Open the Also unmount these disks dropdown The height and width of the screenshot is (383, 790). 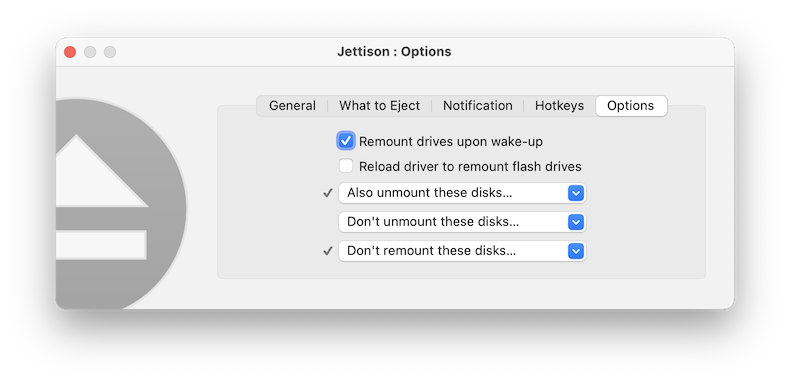point(463,193)
